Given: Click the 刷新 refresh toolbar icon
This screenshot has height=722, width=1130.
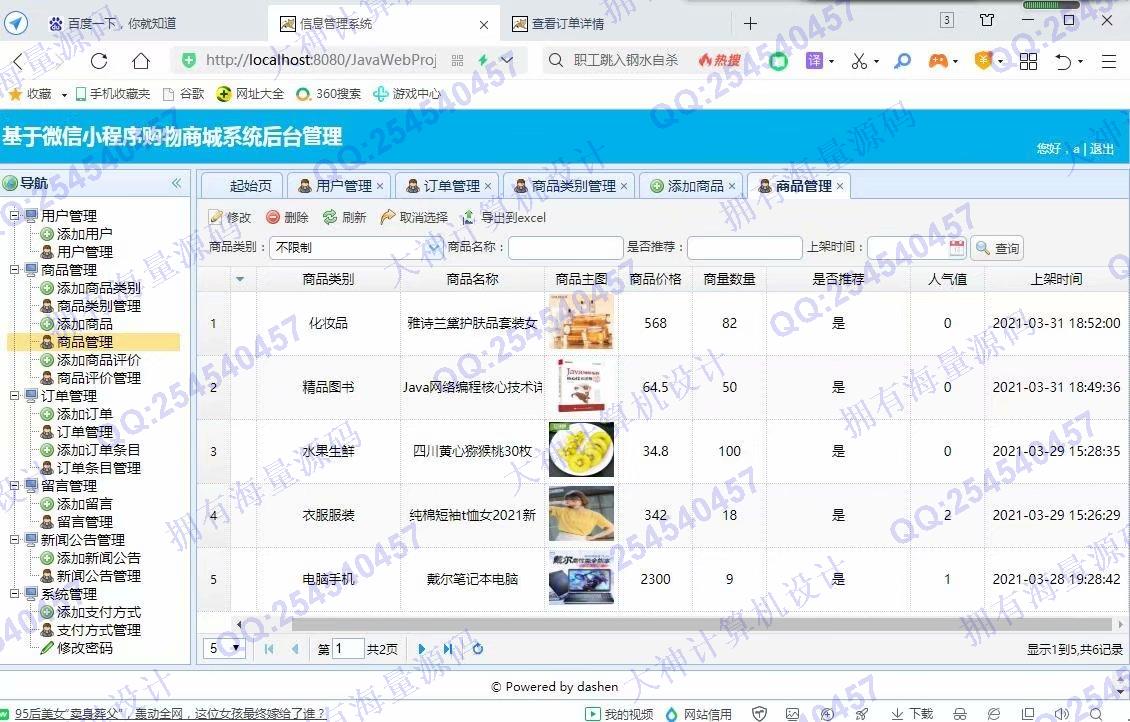Looking at the screenshot, I should pos(330,217).
